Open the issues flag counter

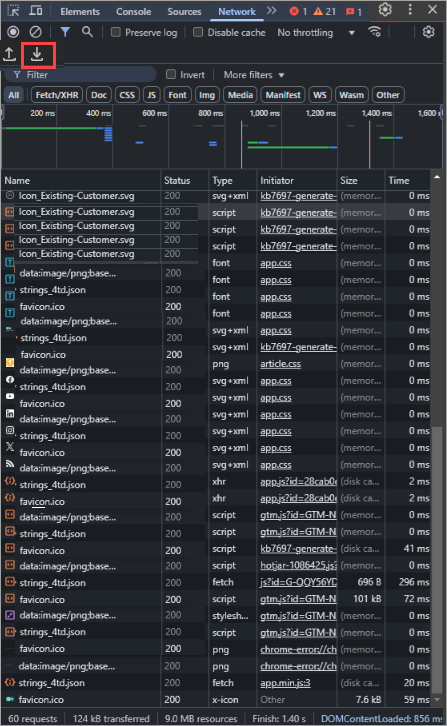point(354,11)
